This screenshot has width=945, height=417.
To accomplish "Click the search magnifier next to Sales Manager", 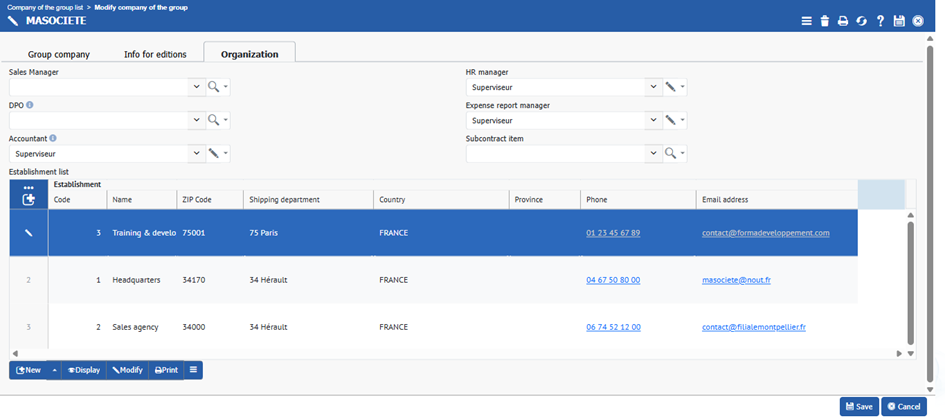I will point(213,87).
